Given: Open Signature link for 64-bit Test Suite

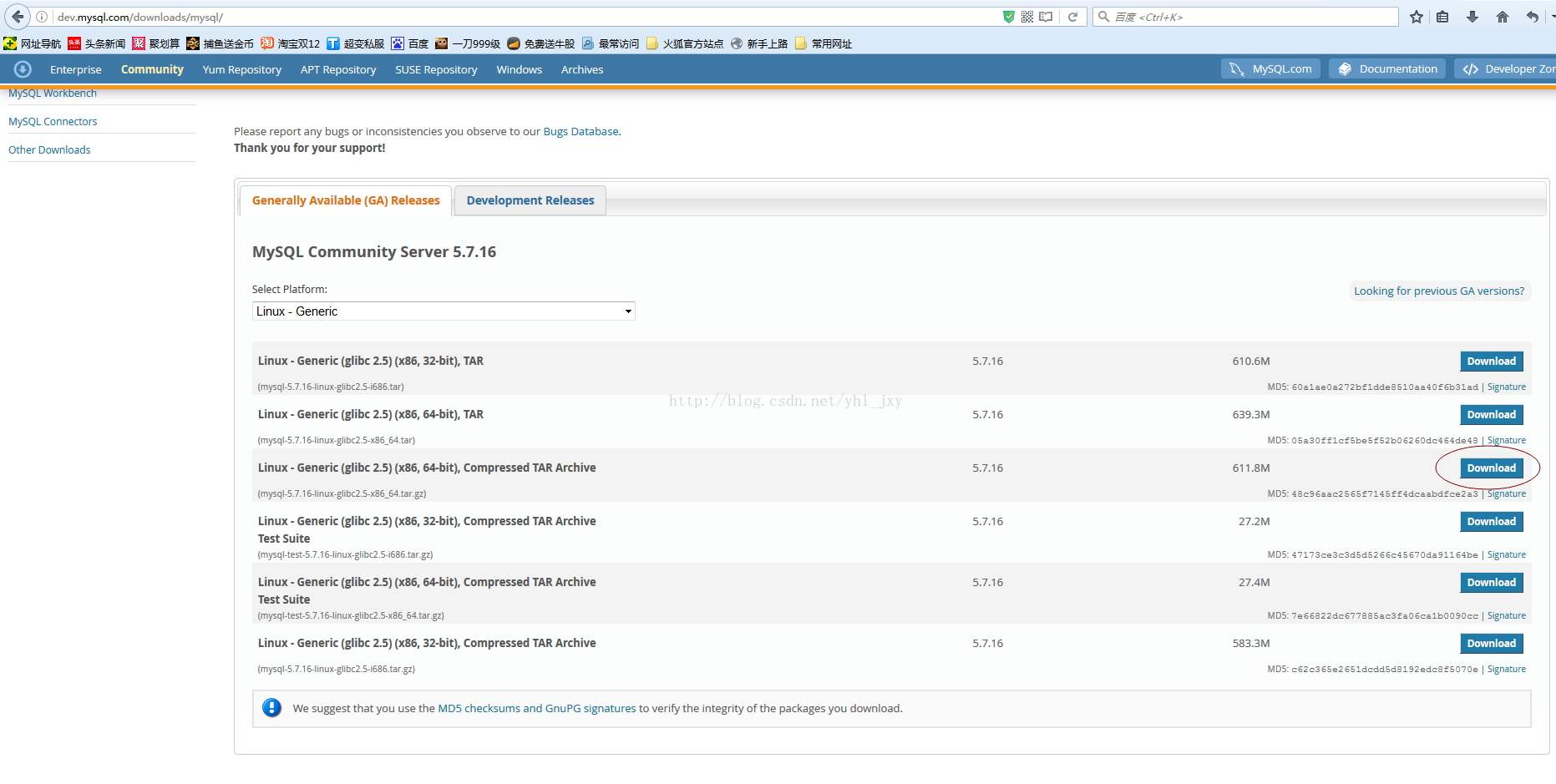Looking at the screenshot, I should 1507,615.
